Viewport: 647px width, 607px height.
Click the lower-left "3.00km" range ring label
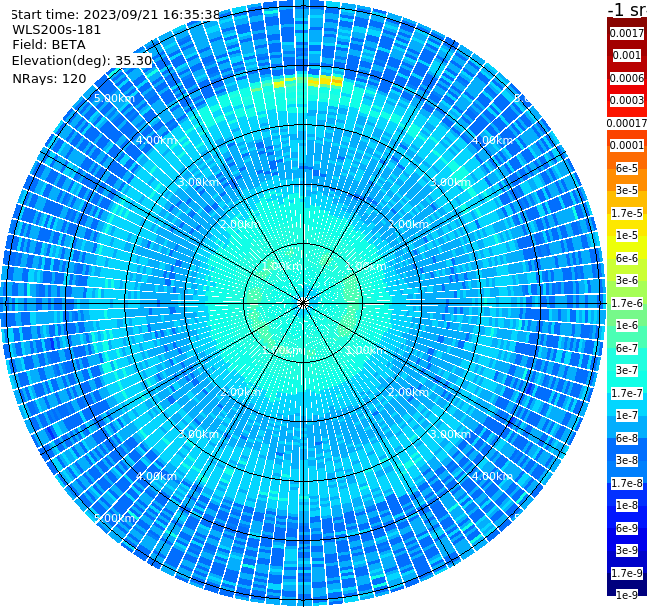coord(198,434)
